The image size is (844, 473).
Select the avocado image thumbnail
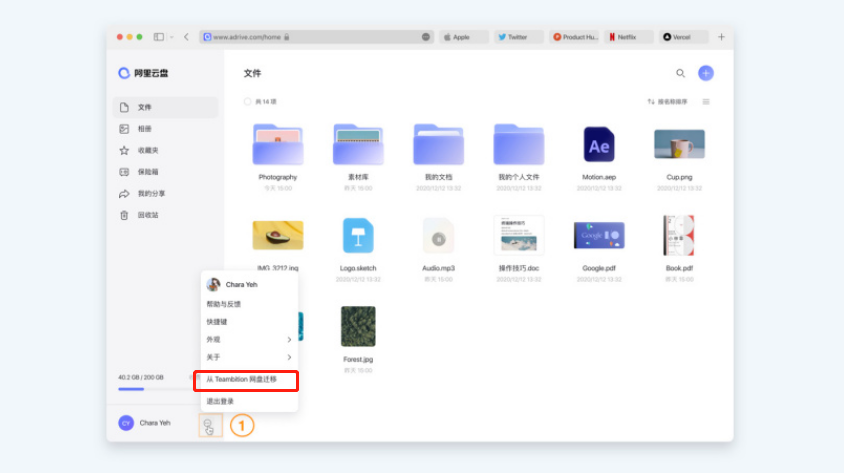(278, 235)
